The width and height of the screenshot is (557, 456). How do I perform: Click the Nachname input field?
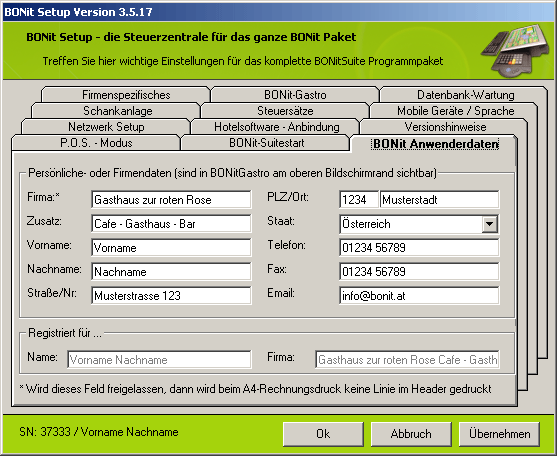pyautogui.click(x=171, y=271)
